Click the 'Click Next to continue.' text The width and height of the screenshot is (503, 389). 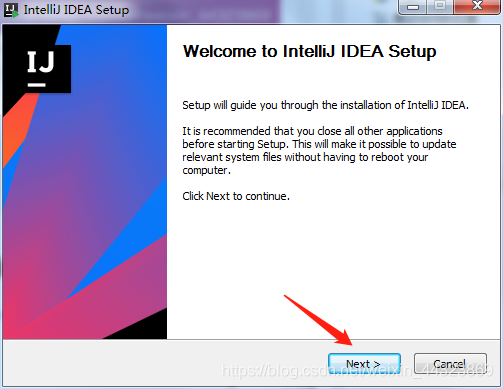click(x=236, y=196)
